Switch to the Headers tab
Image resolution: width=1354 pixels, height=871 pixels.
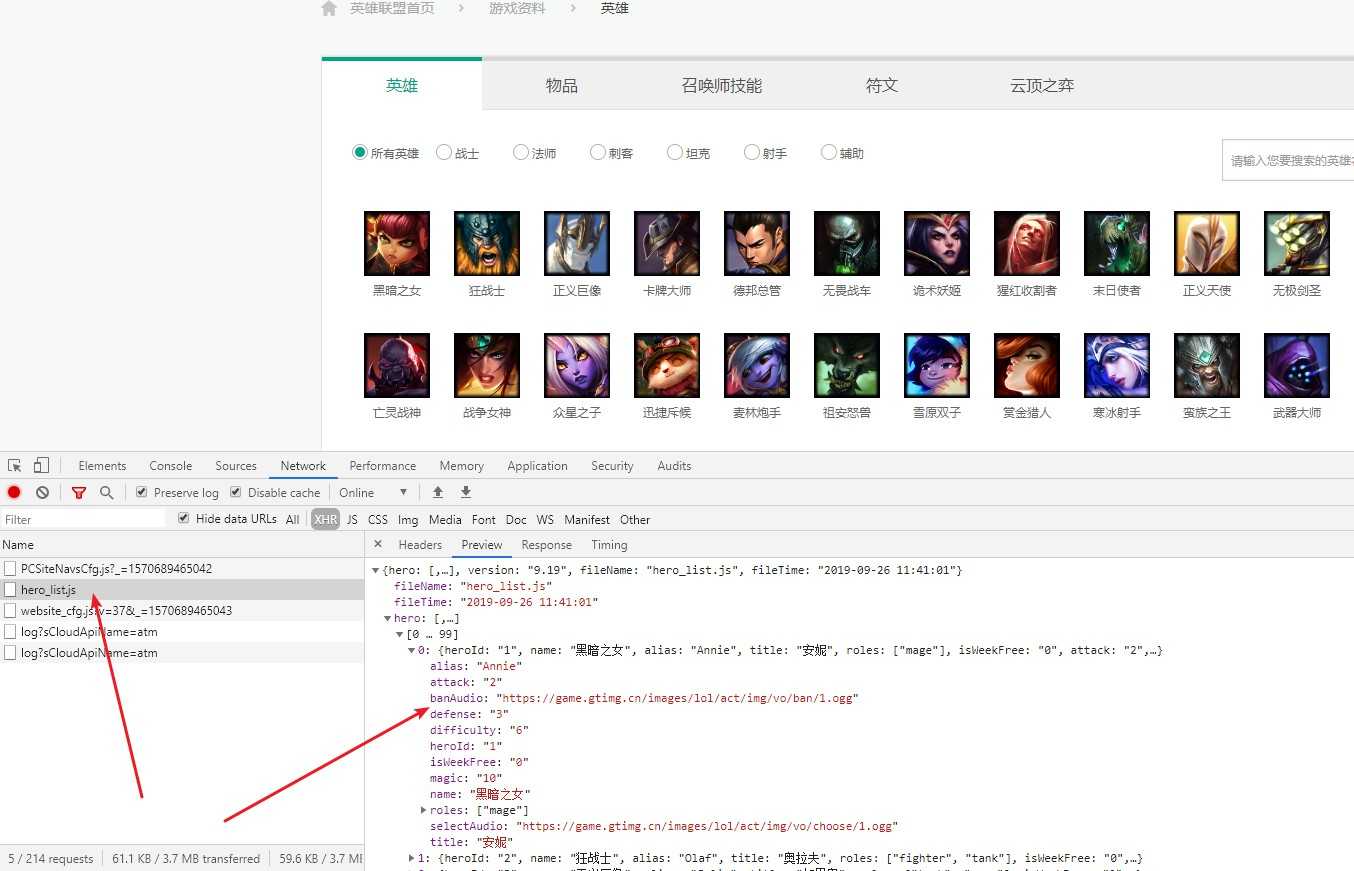[x=420, y=545]
